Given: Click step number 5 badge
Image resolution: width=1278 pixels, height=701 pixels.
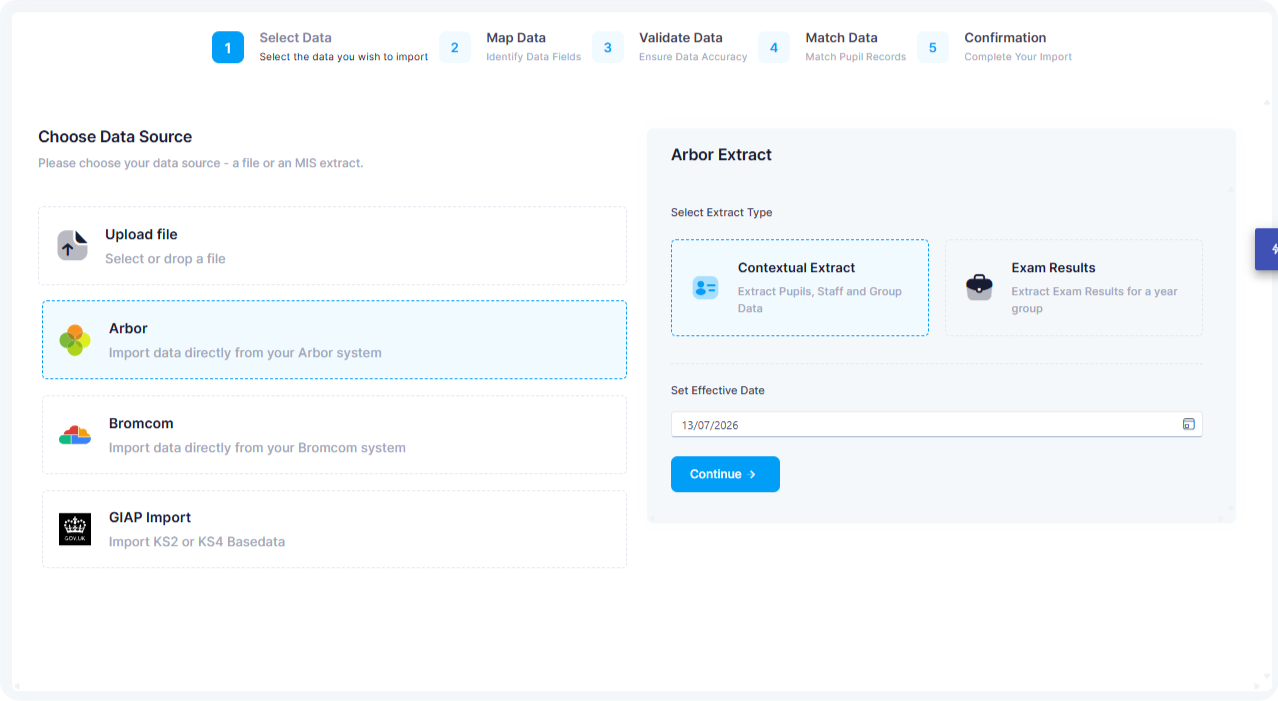Looking at the screenshot, I should point(933,47).
